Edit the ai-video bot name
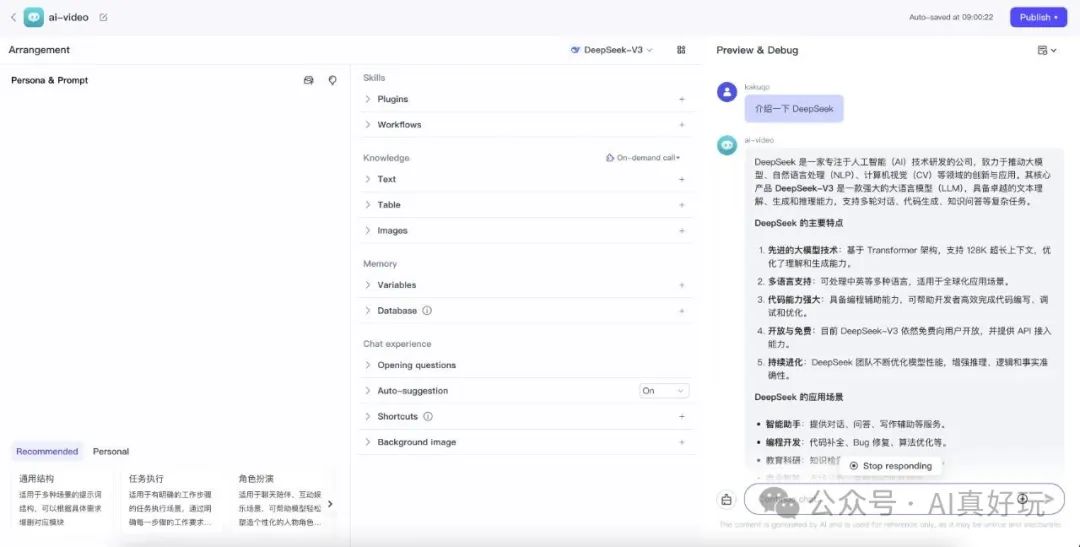Viewport: 1080px width, 547px height. click(x=103, y=17)
